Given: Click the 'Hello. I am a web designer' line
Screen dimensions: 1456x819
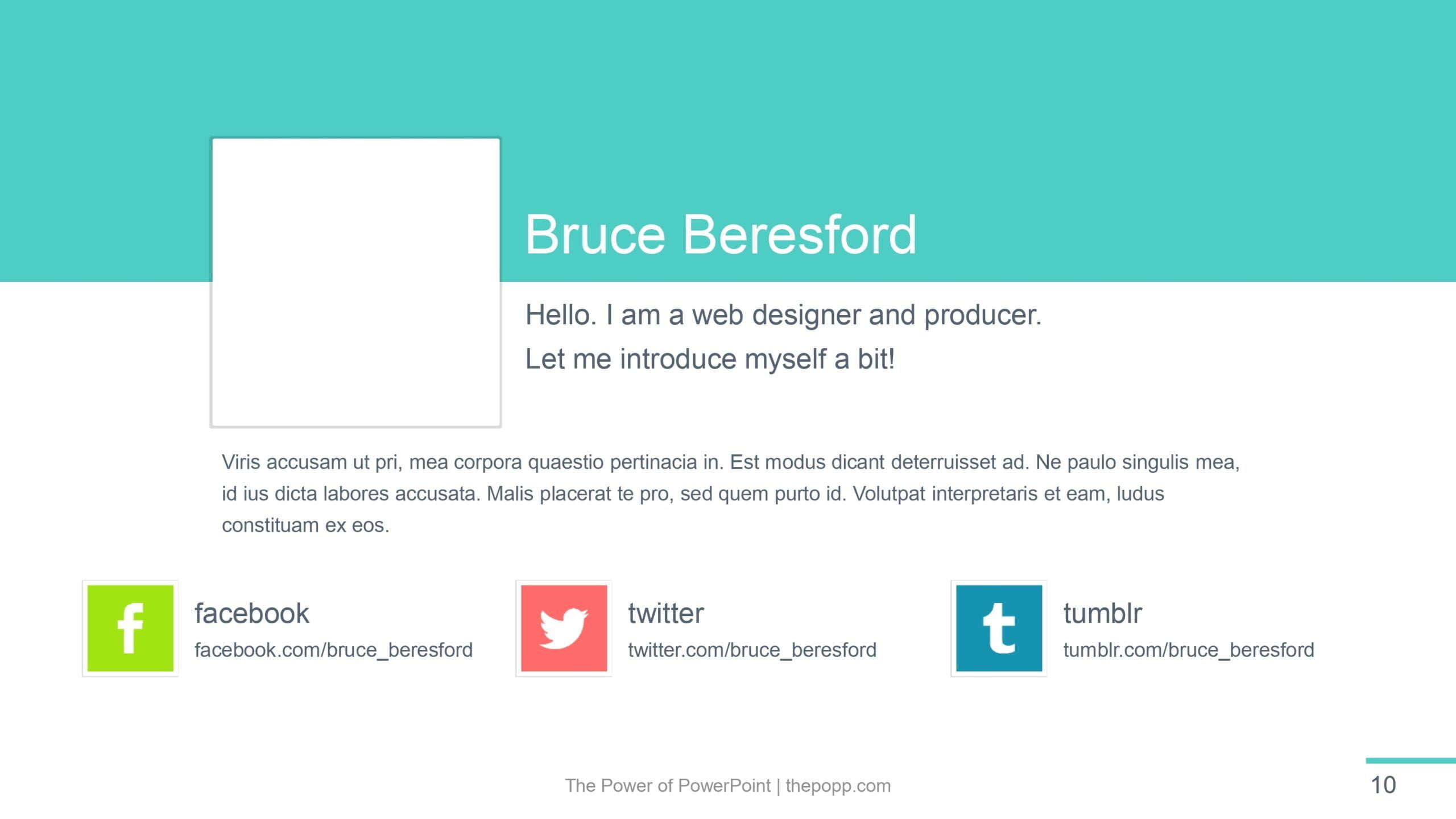Looking at the screenshot, I should click(x=783, y=315).
